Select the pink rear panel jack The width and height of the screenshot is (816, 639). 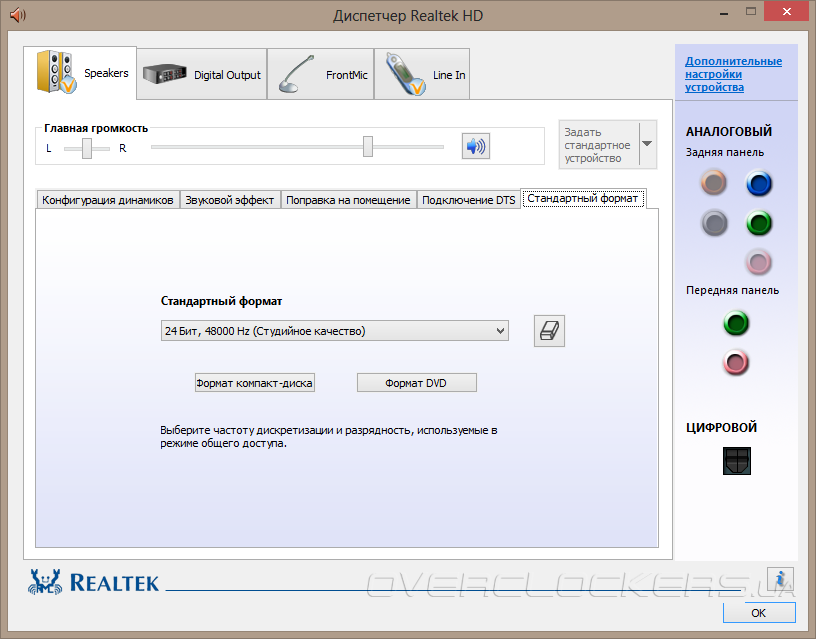pyautogui.click(x=758, y=262)
